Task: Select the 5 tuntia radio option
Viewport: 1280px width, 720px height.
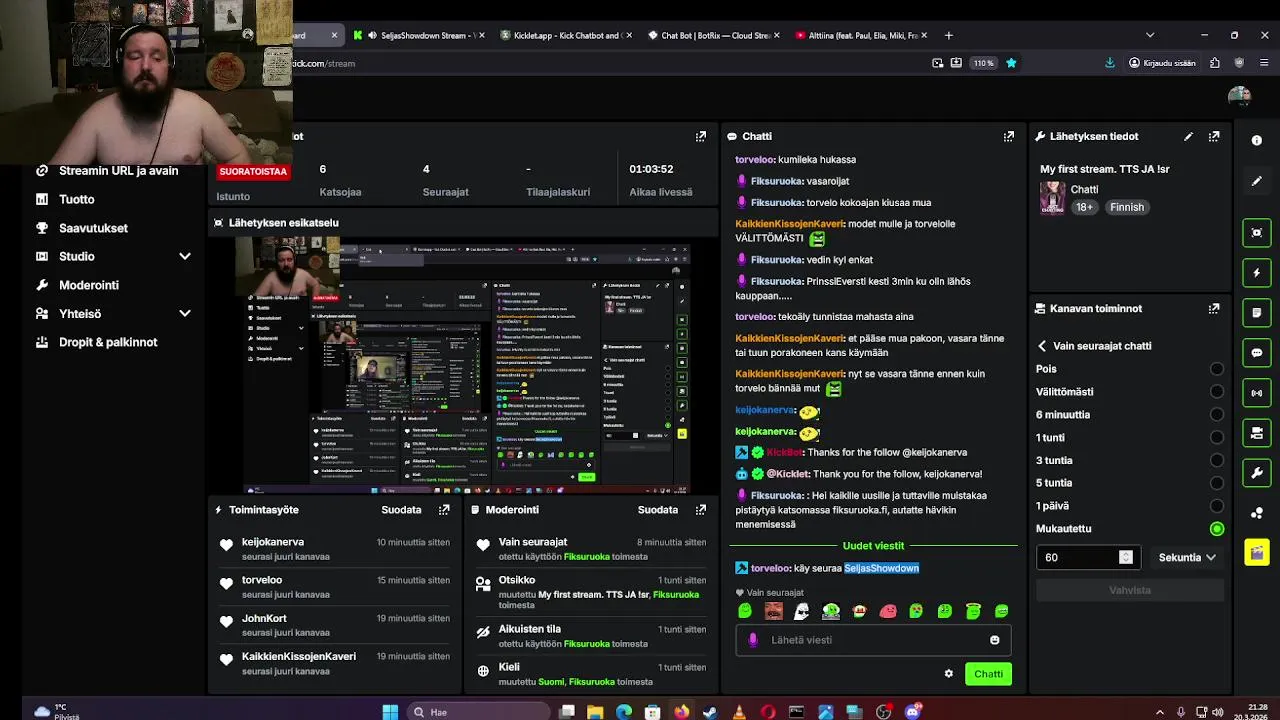Action: (x=1217, y=483)
